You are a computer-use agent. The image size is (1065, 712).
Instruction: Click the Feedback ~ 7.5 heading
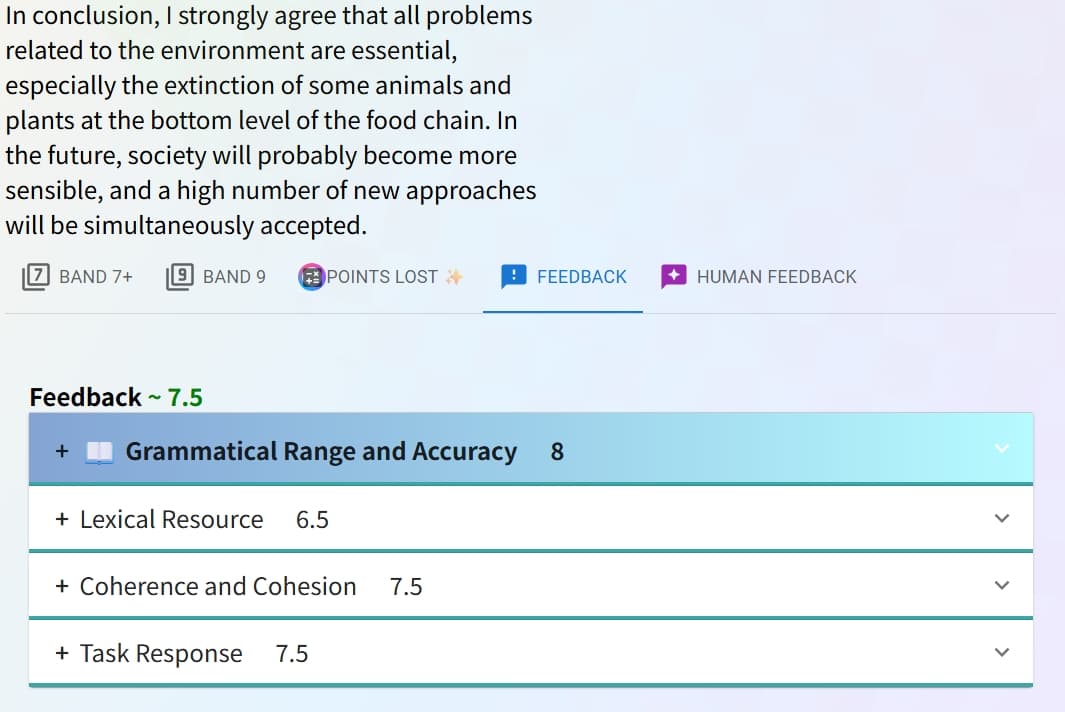coord(114,397)
